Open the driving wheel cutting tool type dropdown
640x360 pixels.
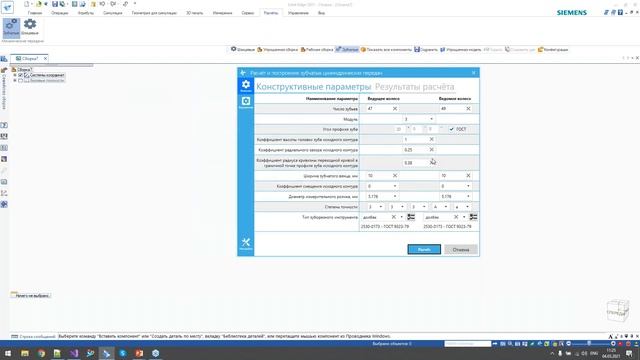point(402,217)
